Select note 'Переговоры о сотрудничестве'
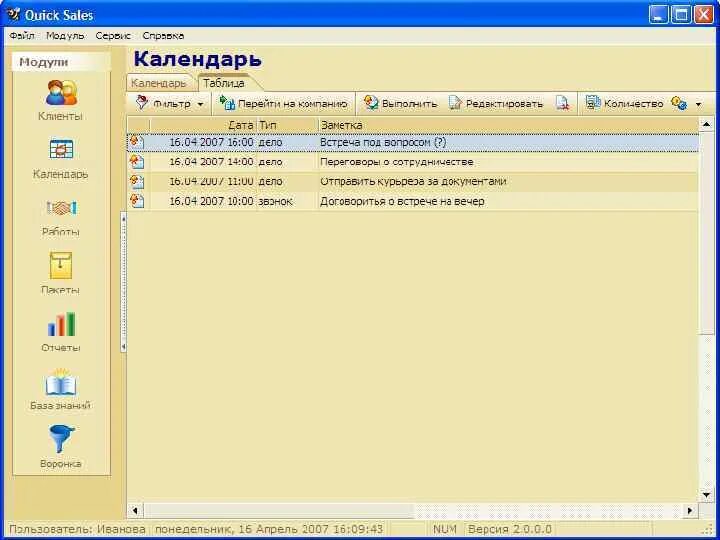720x540 pixels. (x=397, y=162)
